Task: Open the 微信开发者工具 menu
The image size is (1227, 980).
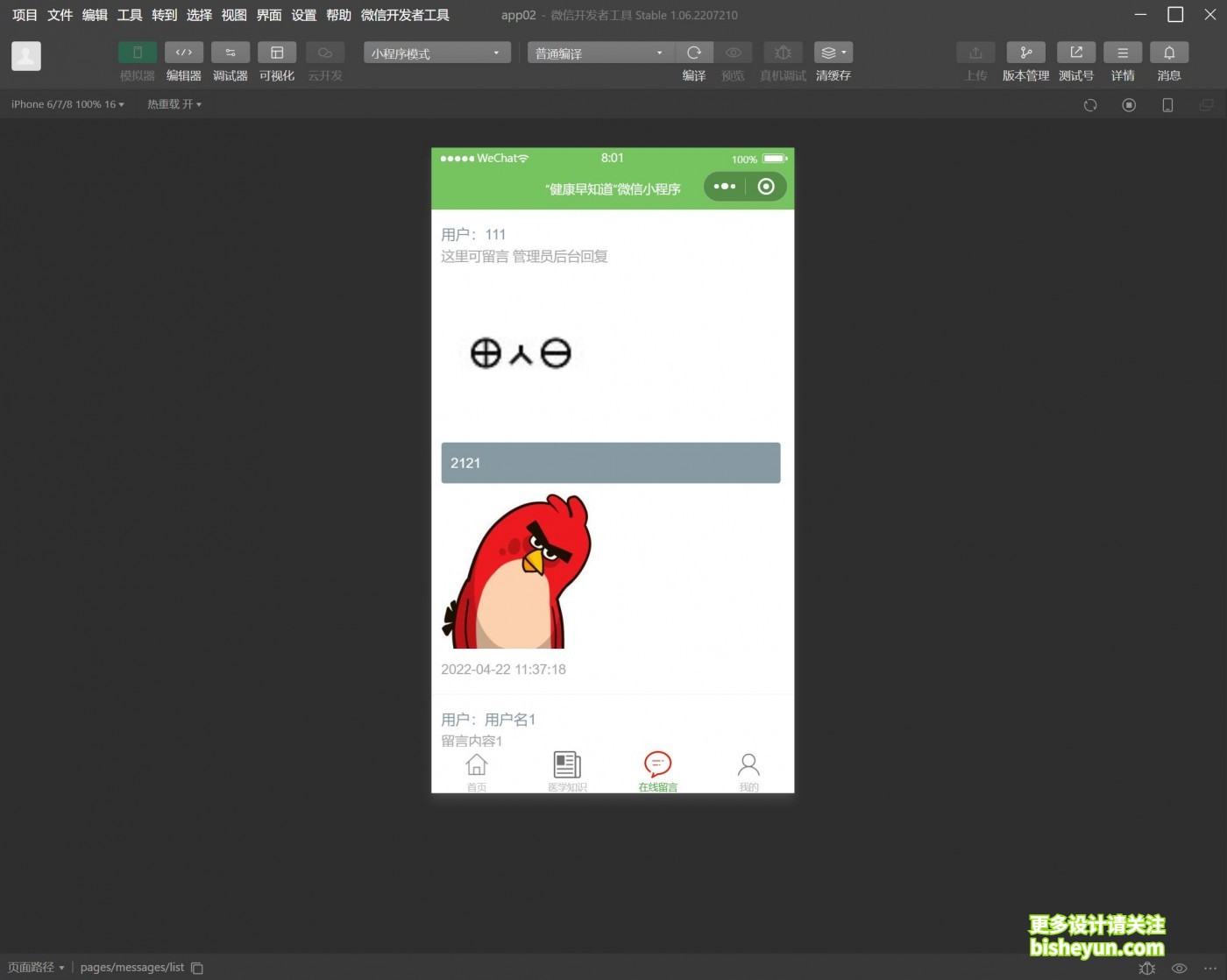Action: (405, 15)
